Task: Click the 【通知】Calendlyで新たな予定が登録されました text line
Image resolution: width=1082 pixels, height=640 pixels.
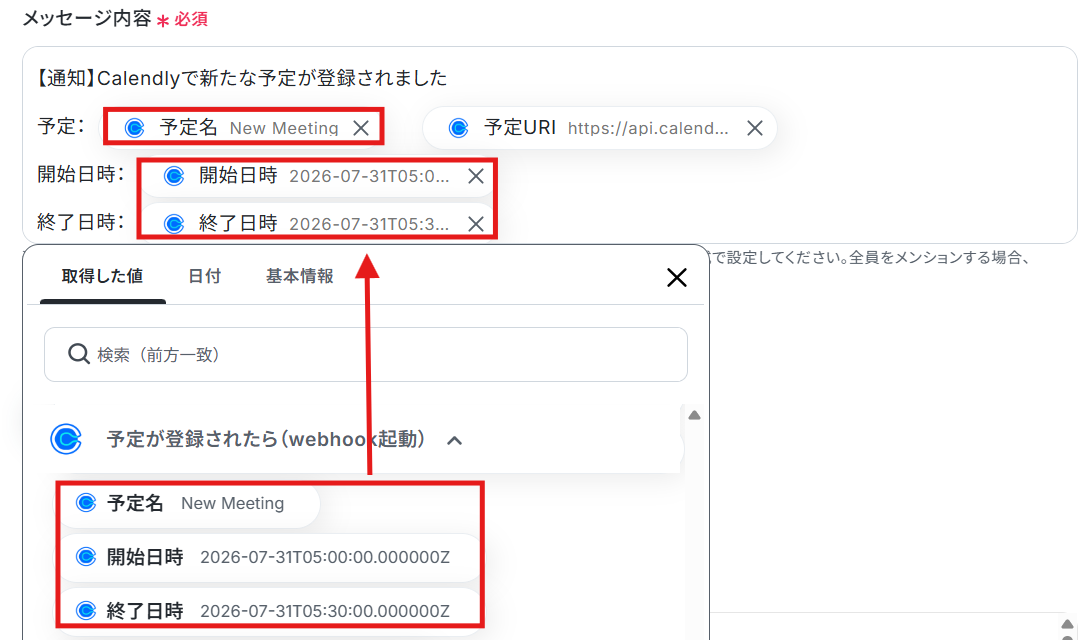Action: pyautogui.click(x=242, y=78)
